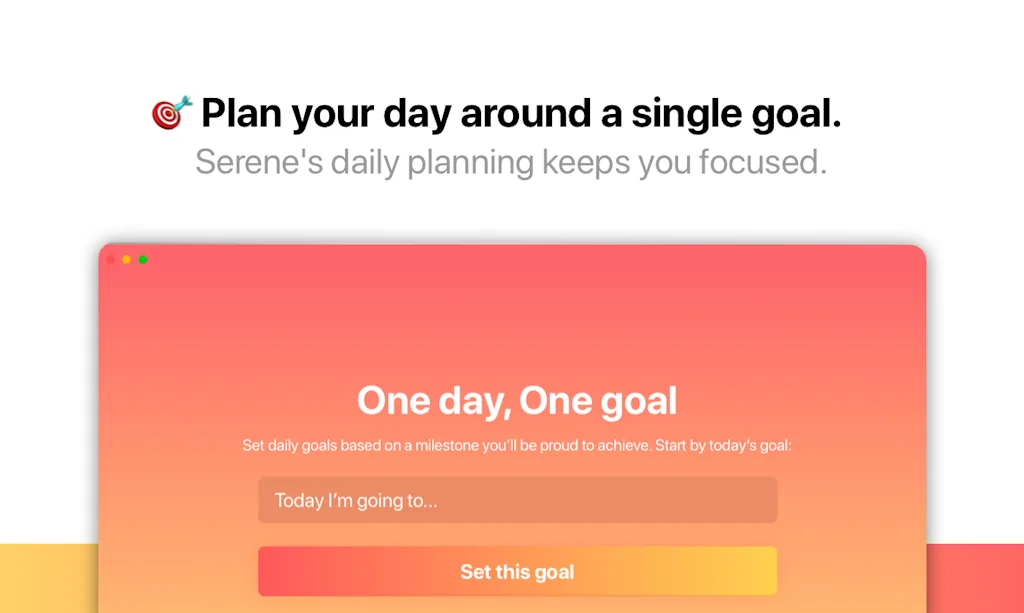Click "single goal." in the headline
Viewport: 1024px width, 613px height.
tap(736, 114)
